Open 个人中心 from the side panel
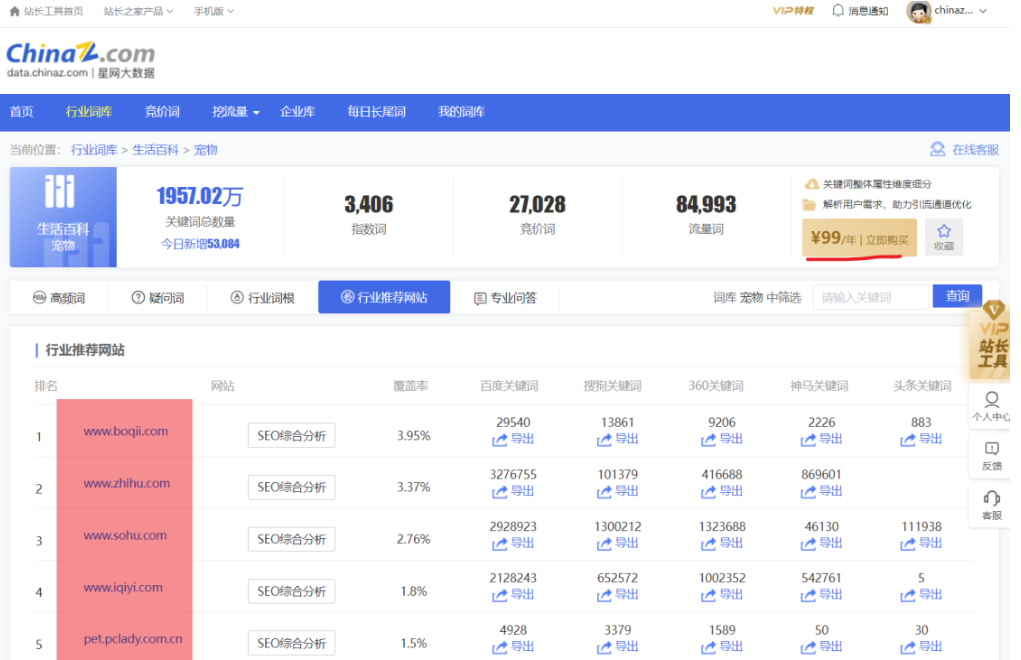1021x660 pixels. pyautogui.click(x=990, y=406)
